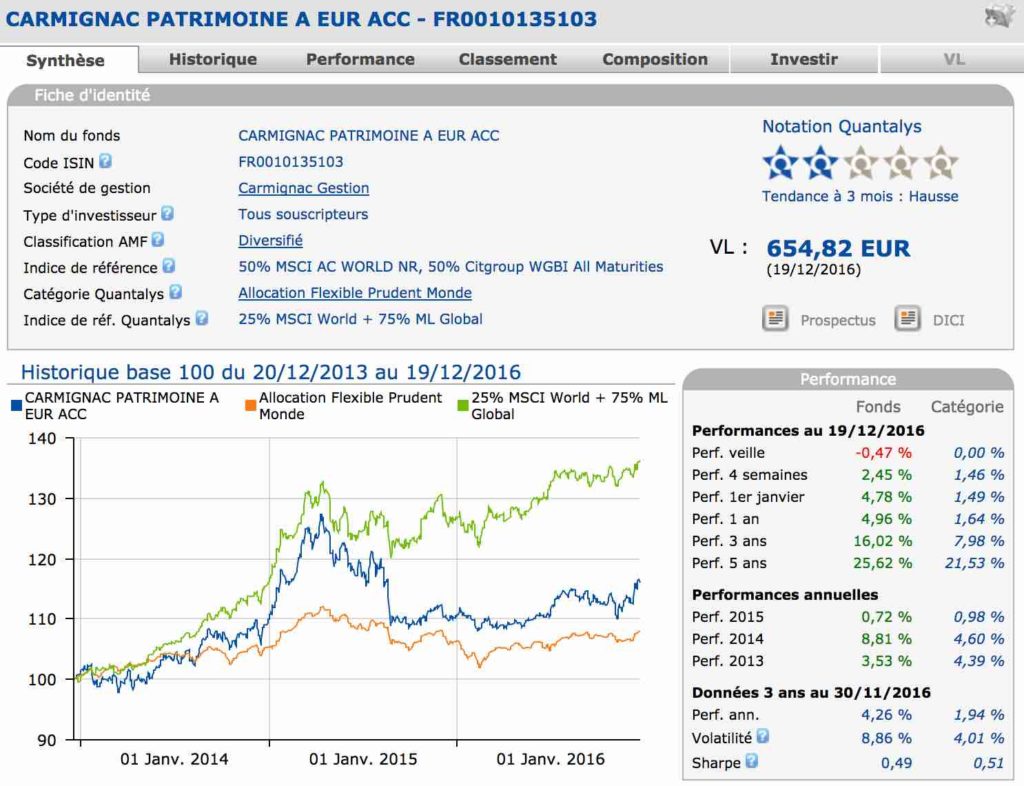Click the fund name CARMIGNAC PATRIMOINE A EUR ACC value
1024x786 pixels.
(368, 136)
